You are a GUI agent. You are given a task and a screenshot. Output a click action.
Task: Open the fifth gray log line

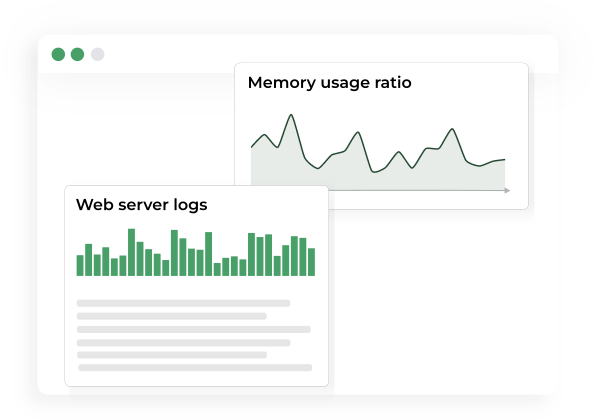tap(172, 355)
